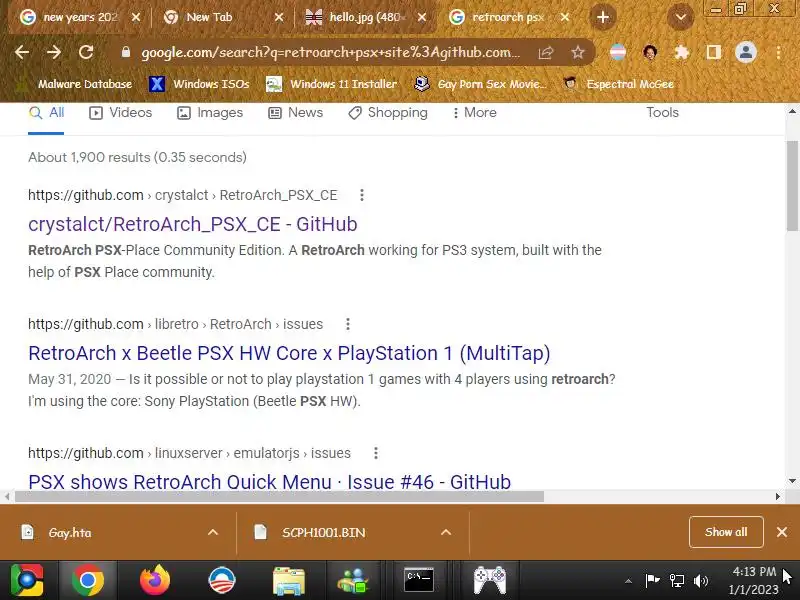This screenshot has width=800, height=600.
Task: Click the vertical scrollbar thumb
Action: pos(792,185)
